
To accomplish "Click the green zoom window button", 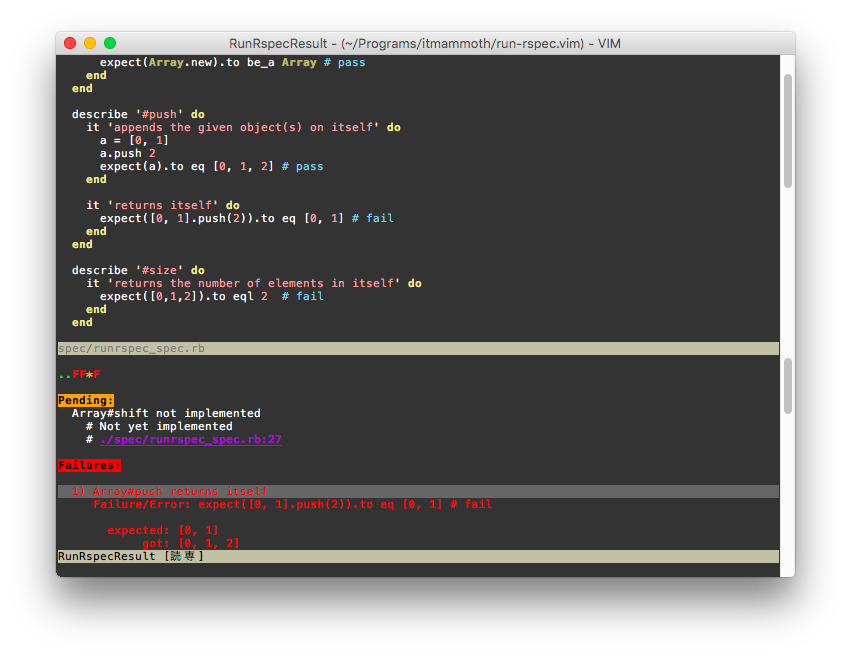I will click(110, 43).
